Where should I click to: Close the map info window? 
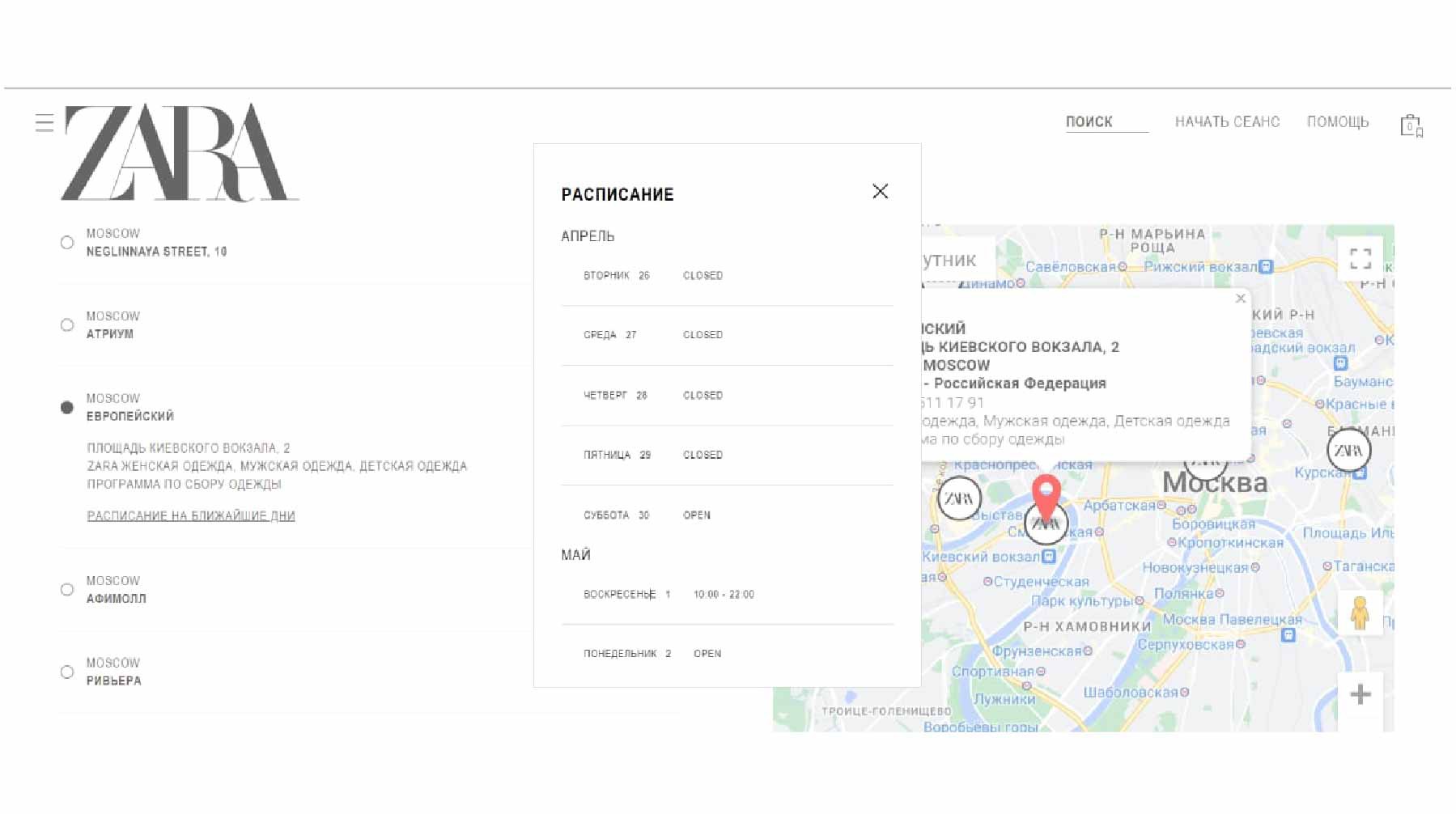pos(1240,299)
